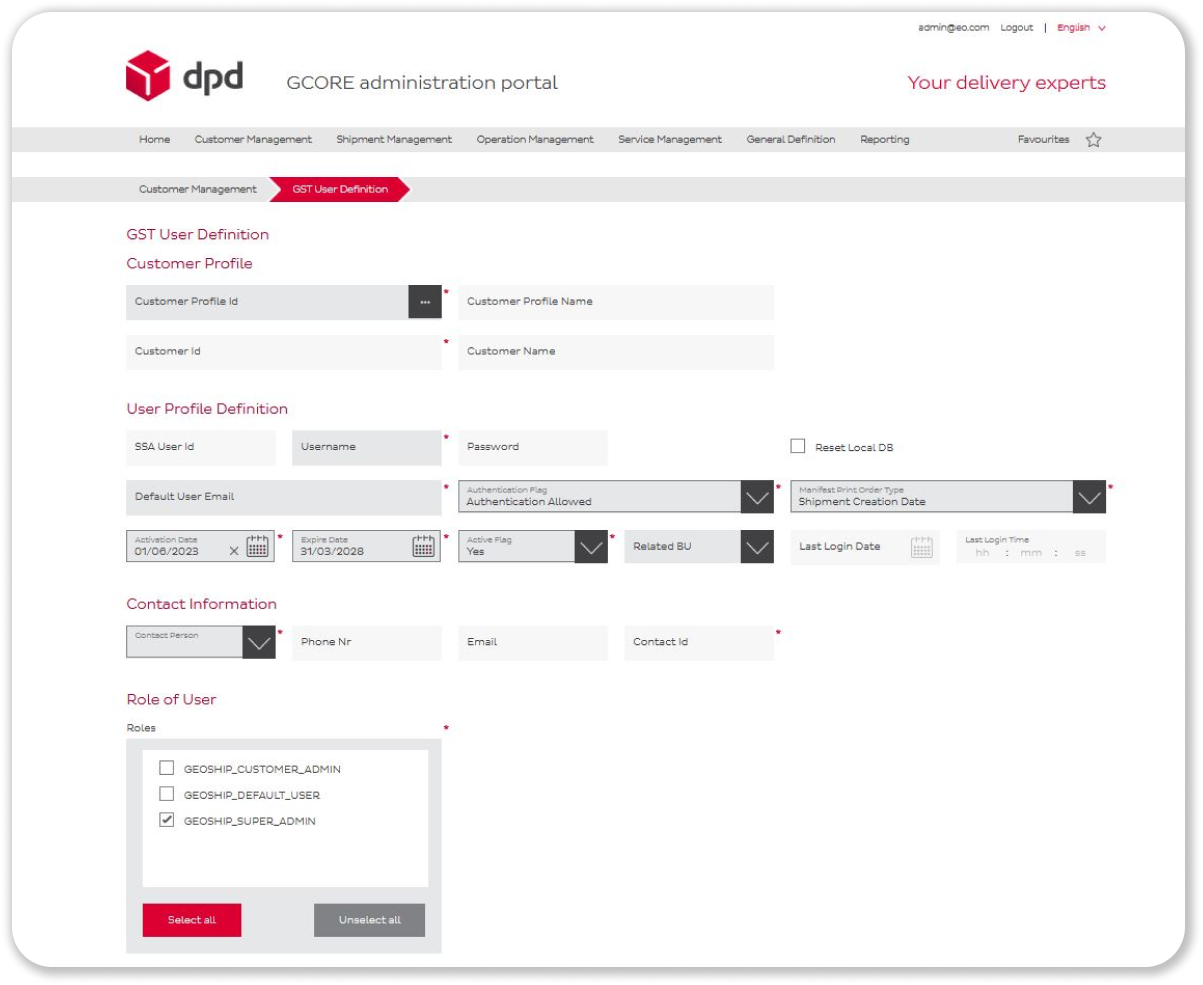Open the Expire Date calendar picker
This screenshot has height=985, width=1203.
pyautogui.click(x=424, y=546)
